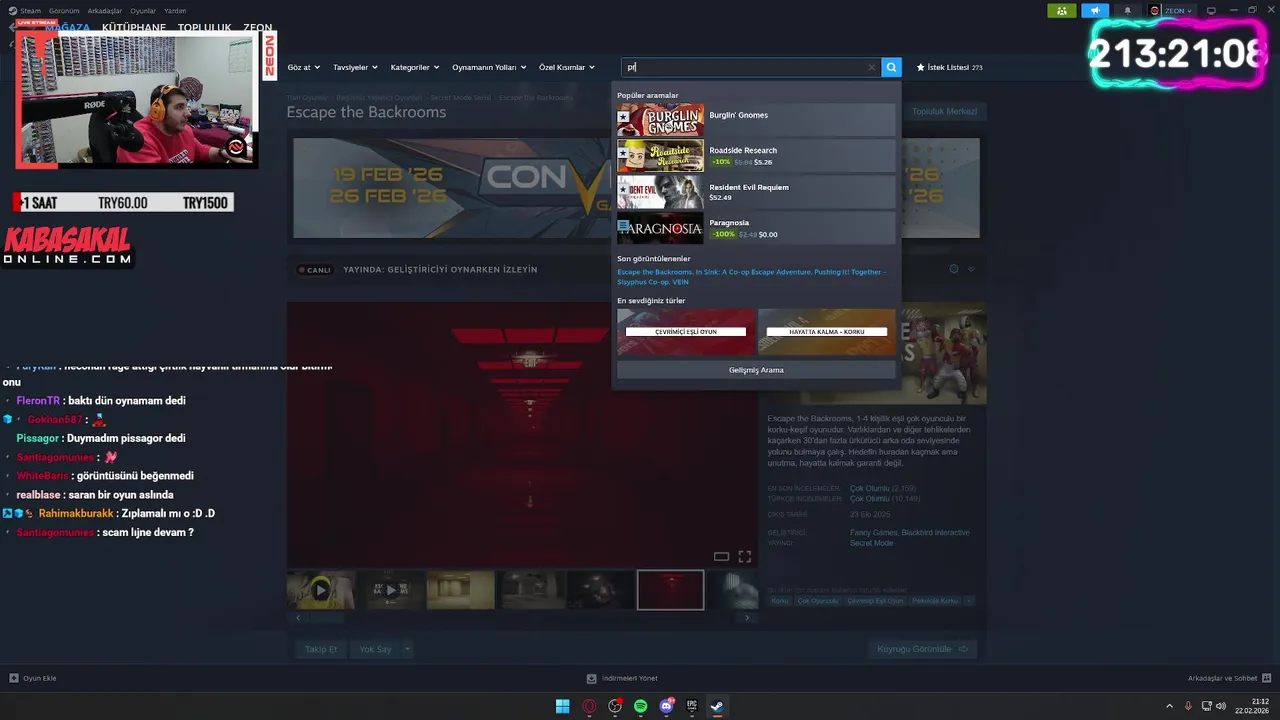The image size is (1280, 720).
Task: Select Roadside Research search suggestion
Action: pos(756,156)
